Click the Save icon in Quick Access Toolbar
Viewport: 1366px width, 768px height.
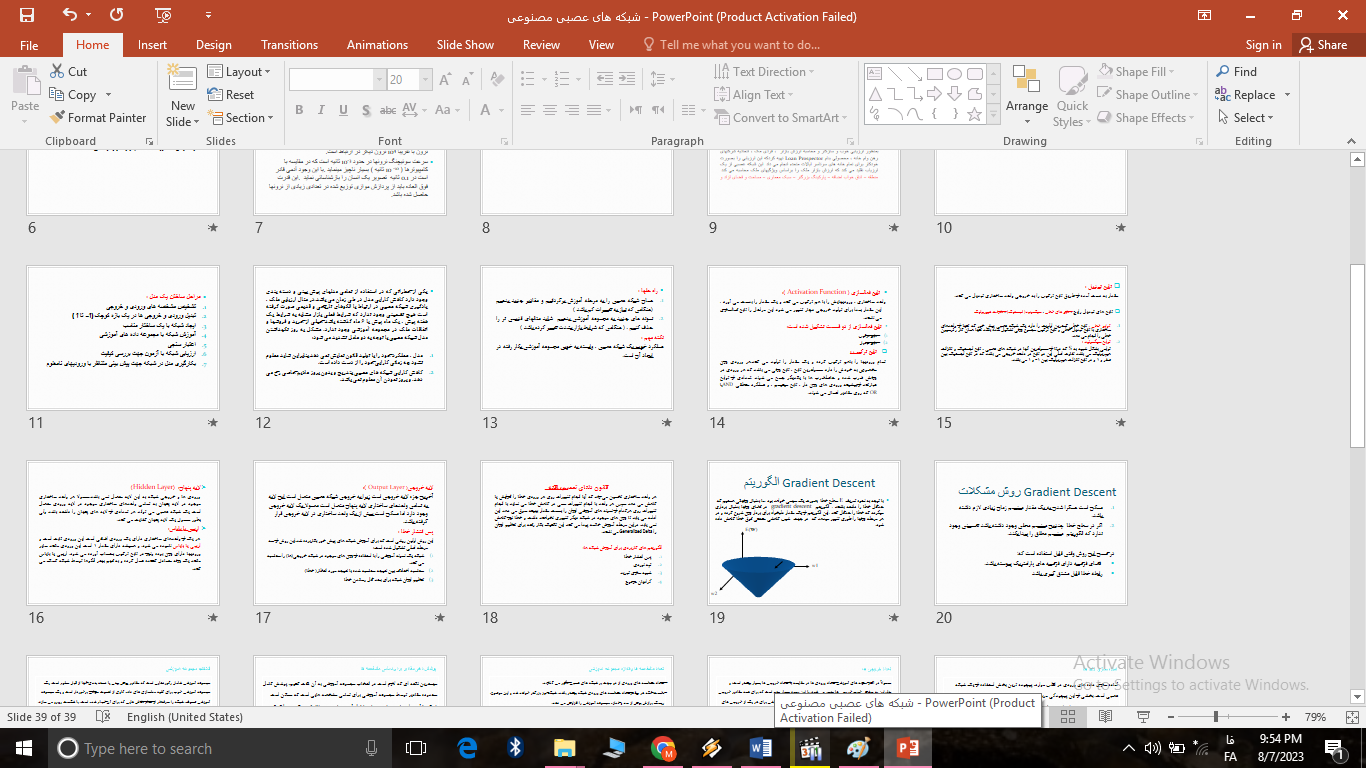tap(27, 15)
